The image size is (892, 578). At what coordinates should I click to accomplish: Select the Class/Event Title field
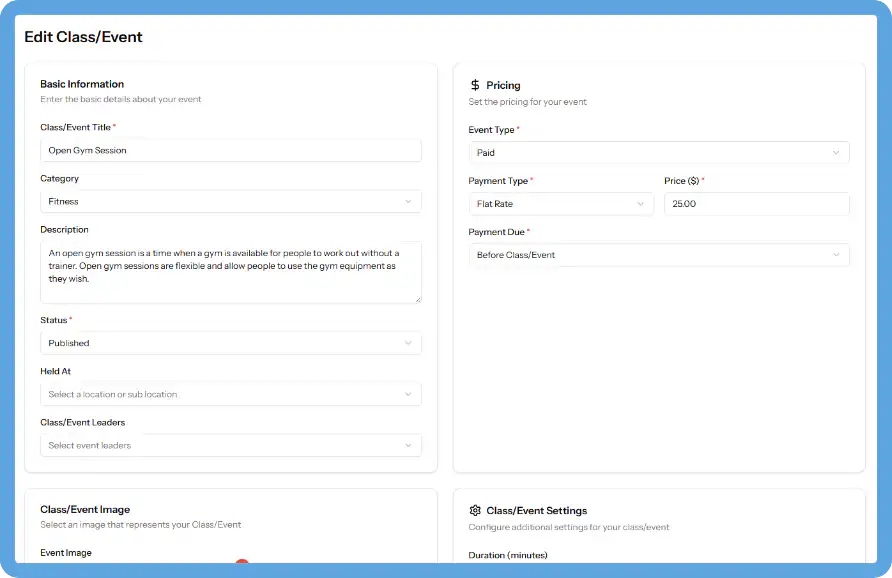coord(230,150)
